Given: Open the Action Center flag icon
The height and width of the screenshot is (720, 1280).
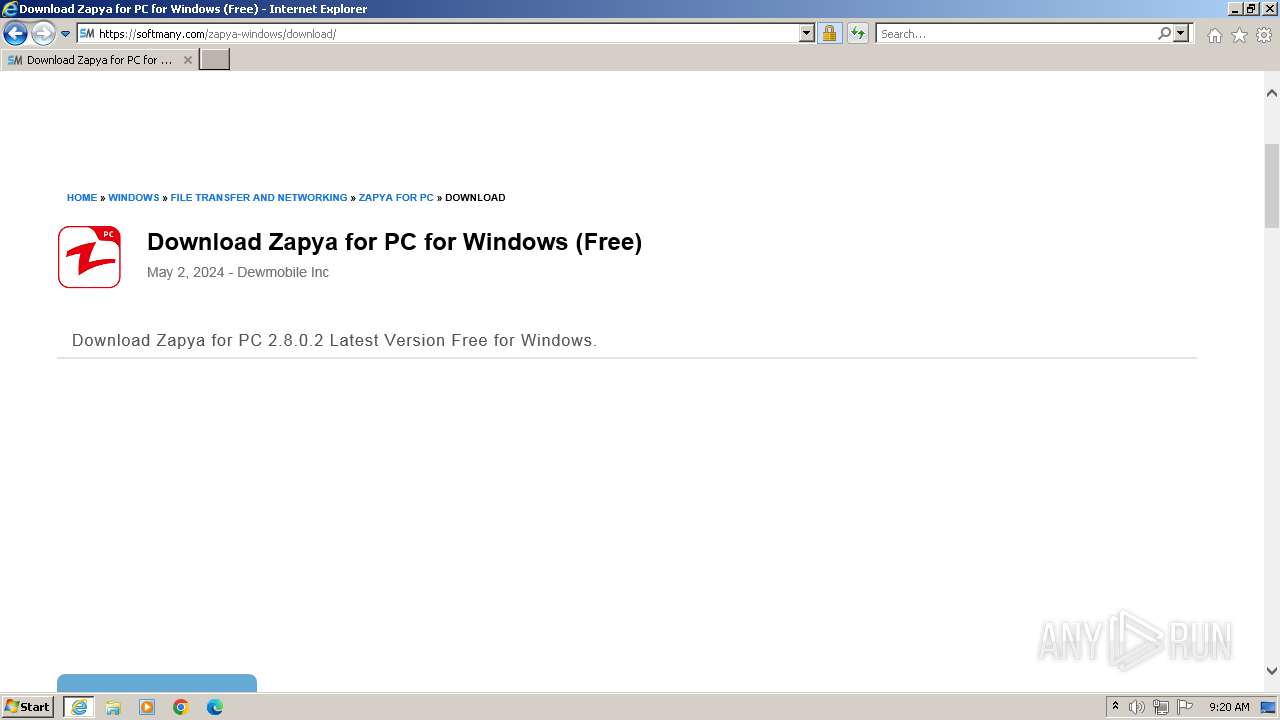Looking at the screenshot, I should click(1185, 707).
